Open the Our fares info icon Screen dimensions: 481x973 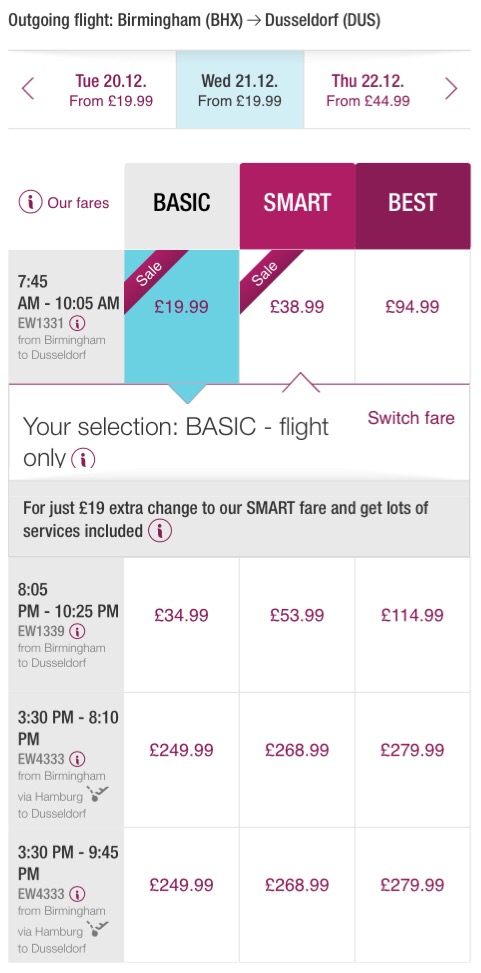(x=30, y=202)
